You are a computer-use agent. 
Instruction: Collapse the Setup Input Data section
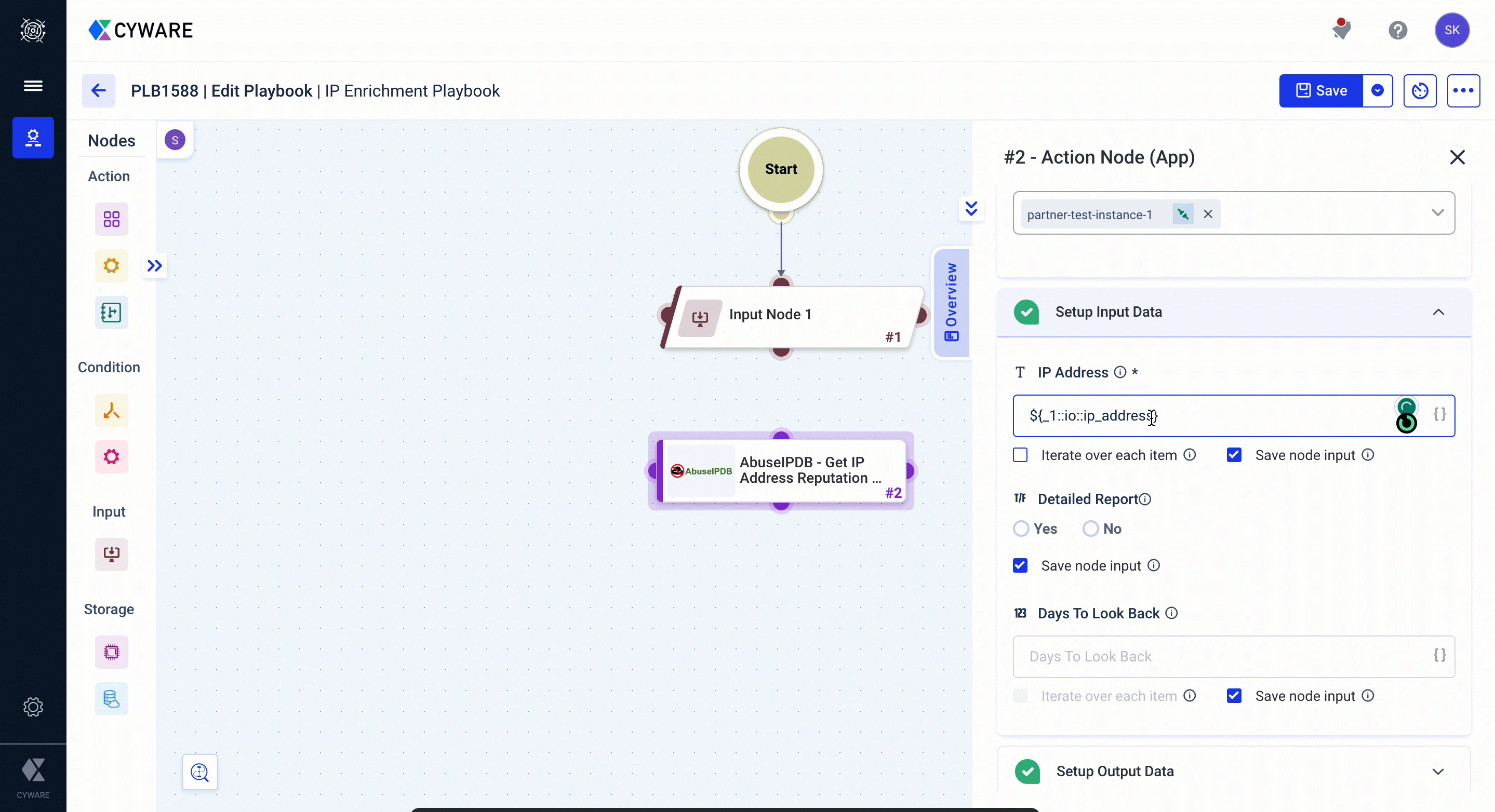[1437, 312]
